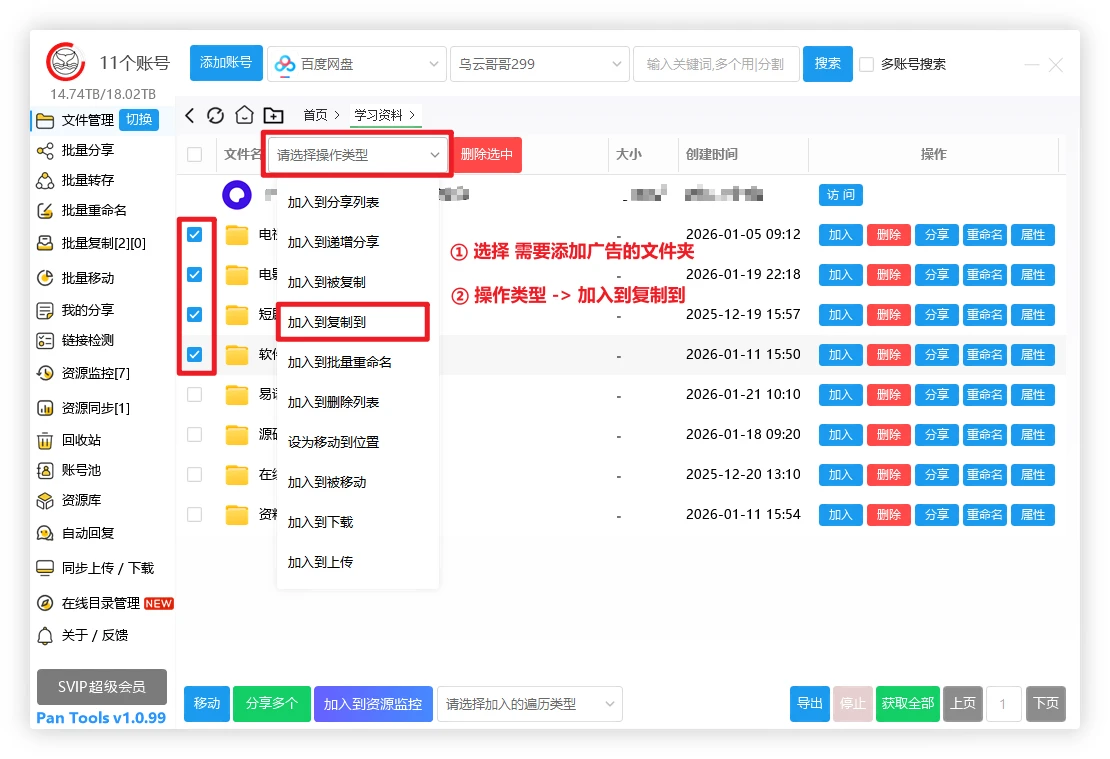The width and height of the screenshot is (1110, 759).
Task: Click the refresh icon in path bar
Action: (215, 115)
